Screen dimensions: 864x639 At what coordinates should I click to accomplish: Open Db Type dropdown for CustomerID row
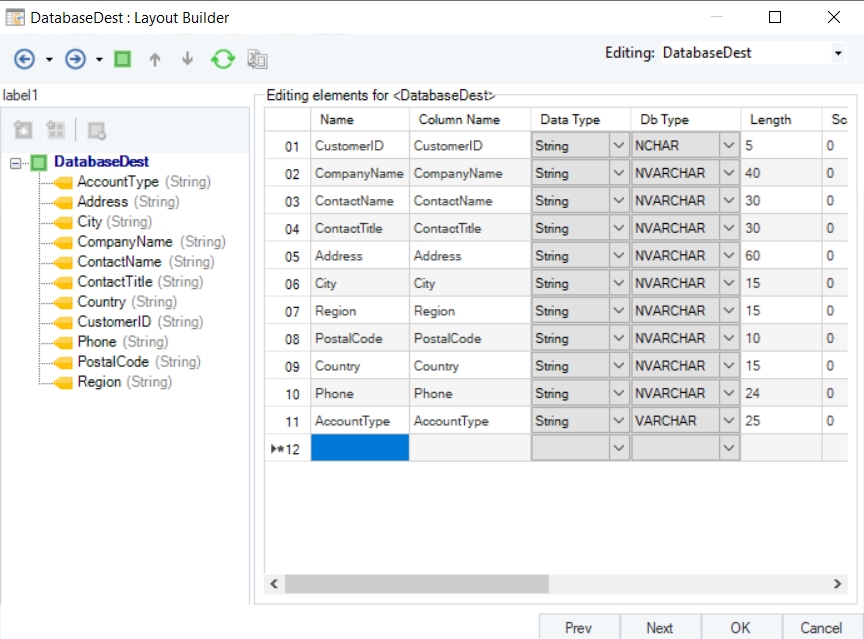click(x=728, y=146)
